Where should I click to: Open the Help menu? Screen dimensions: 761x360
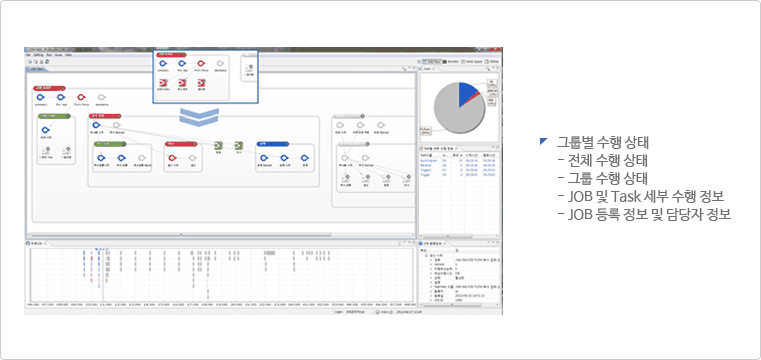(68, 55)
